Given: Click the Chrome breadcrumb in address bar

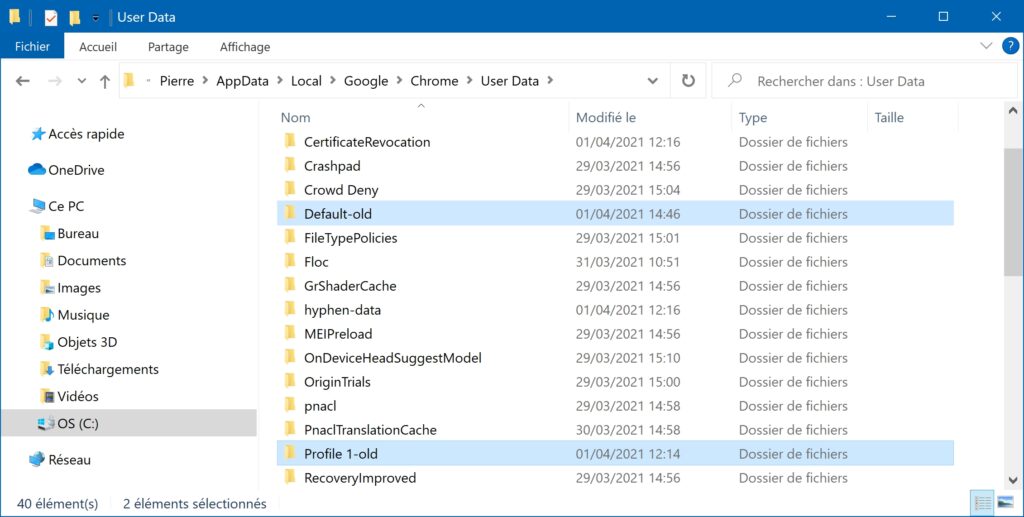Looking at the screenshot, I should pos(434,81).
